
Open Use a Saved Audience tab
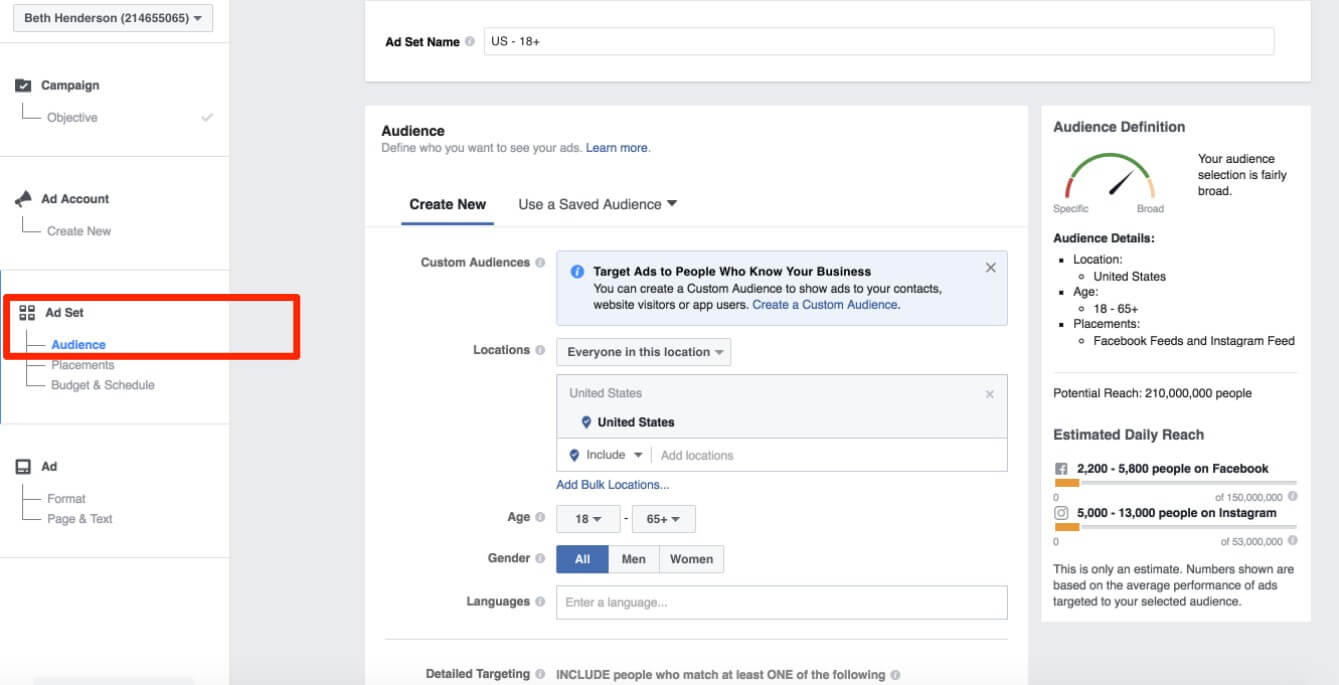coord(597,204)
